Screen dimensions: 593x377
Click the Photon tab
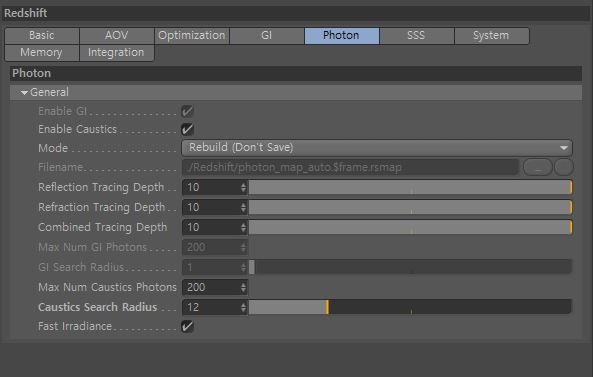pyautogui.click(x=342, y=36)
